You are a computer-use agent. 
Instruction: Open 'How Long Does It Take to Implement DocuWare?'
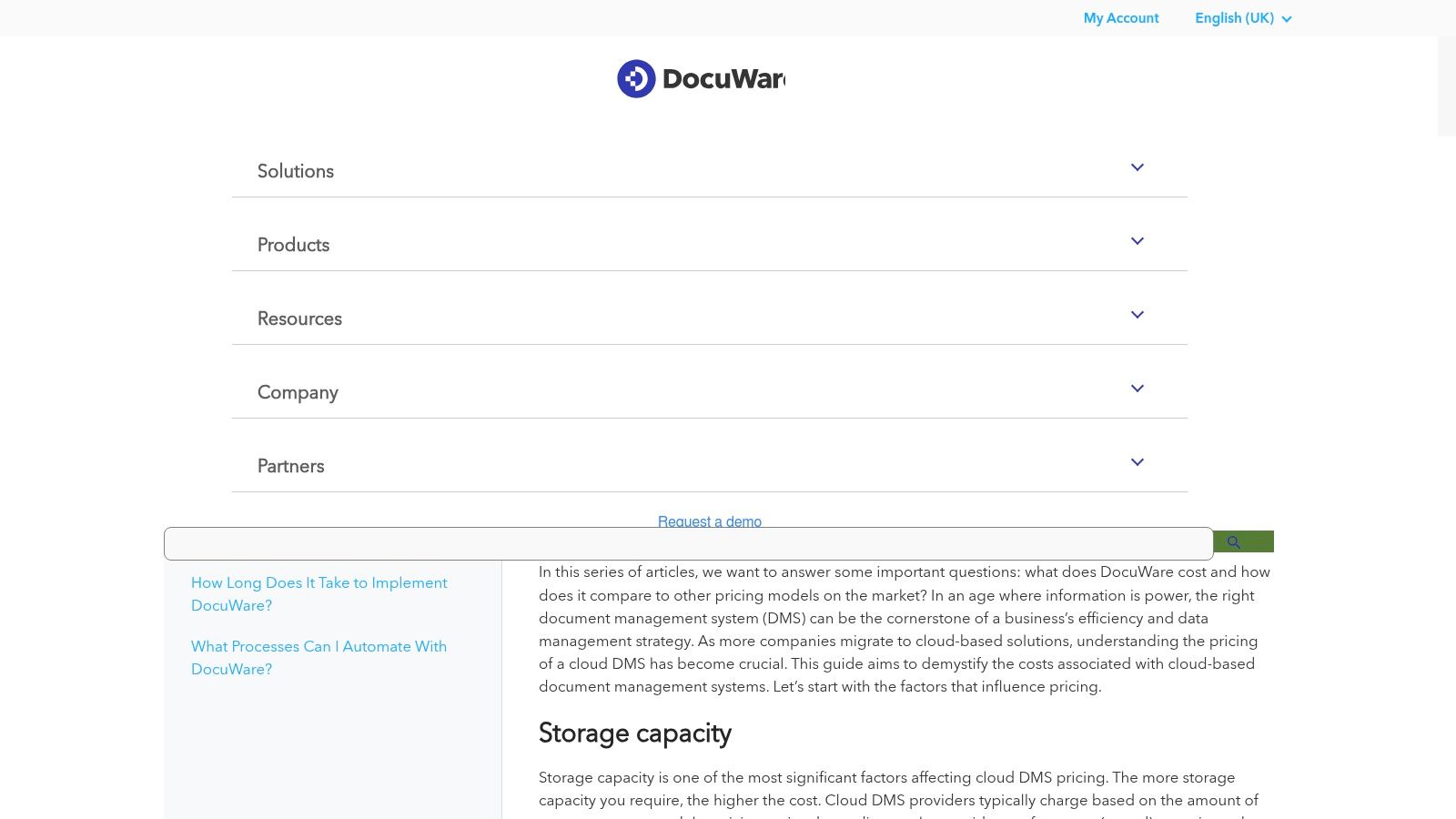[x=318, y=593]
